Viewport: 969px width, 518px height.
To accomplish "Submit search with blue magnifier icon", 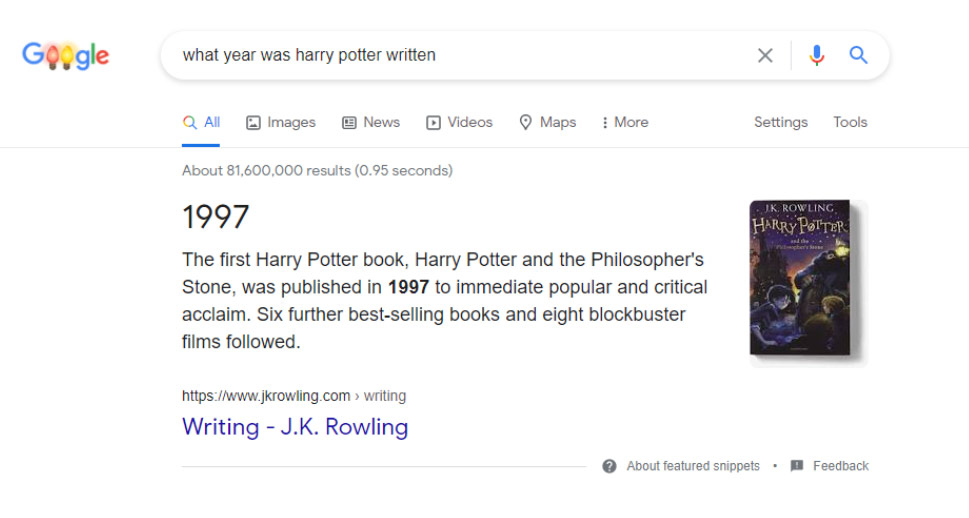I will click(x=858, y=55).
